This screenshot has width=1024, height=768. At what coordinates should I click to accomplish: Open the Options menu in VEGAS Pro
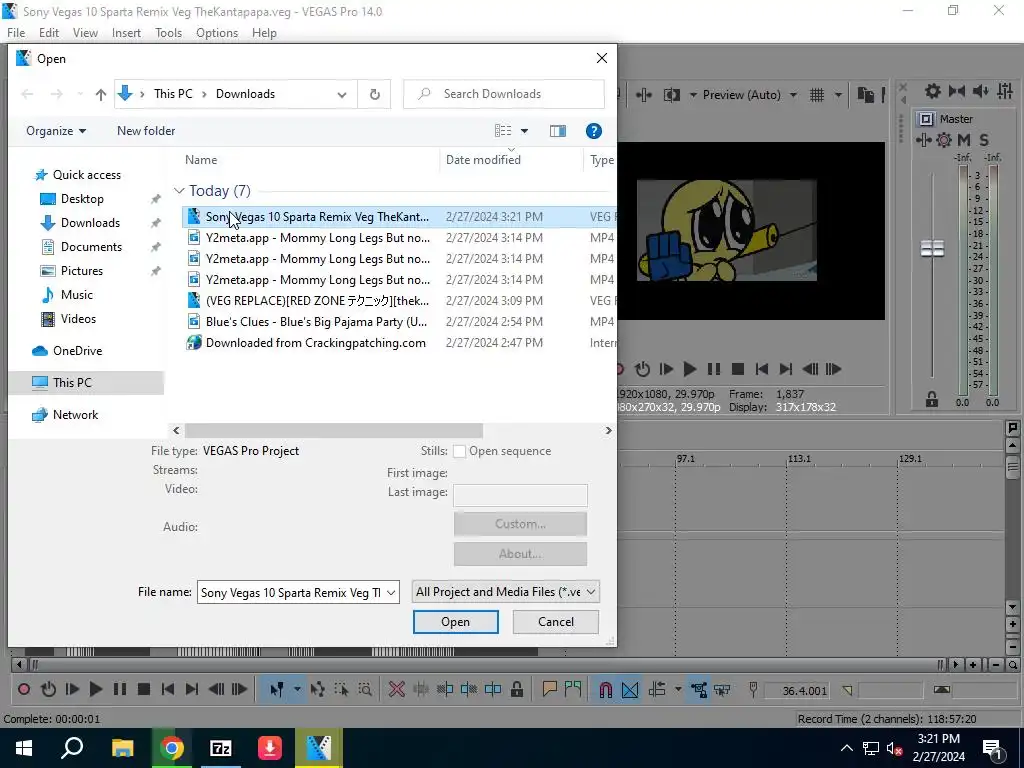click(217, 33)
